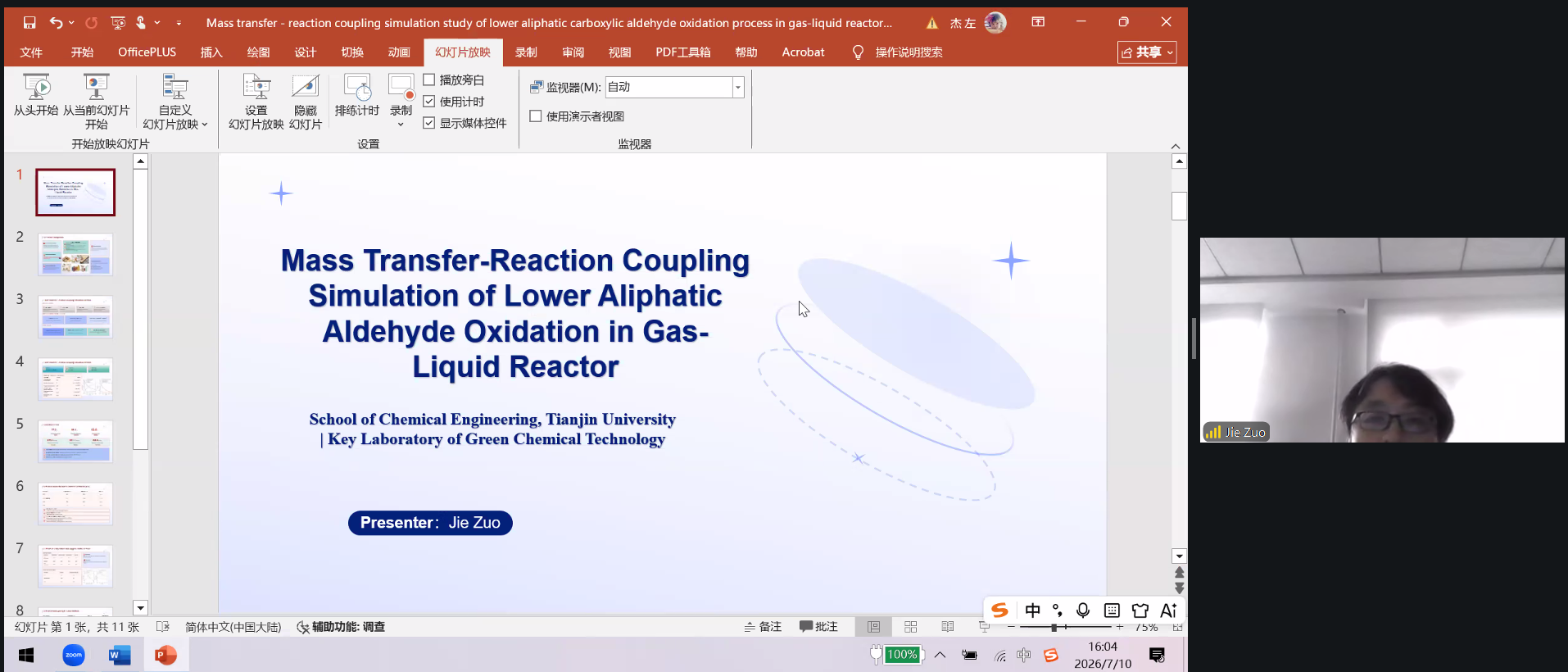
Task: Click the Hide Slide (隐藏幻灯片) icon
Action: [x=305, y=87]
